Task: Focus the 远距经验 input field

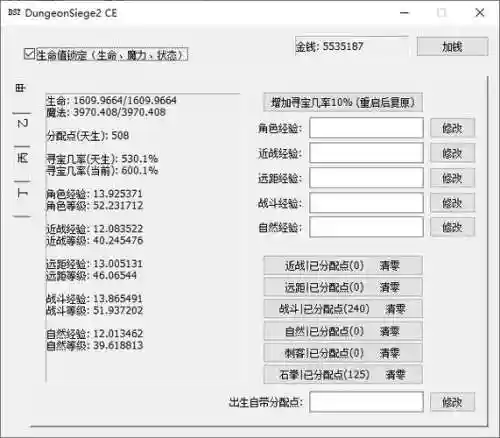Action: point(366,178)
